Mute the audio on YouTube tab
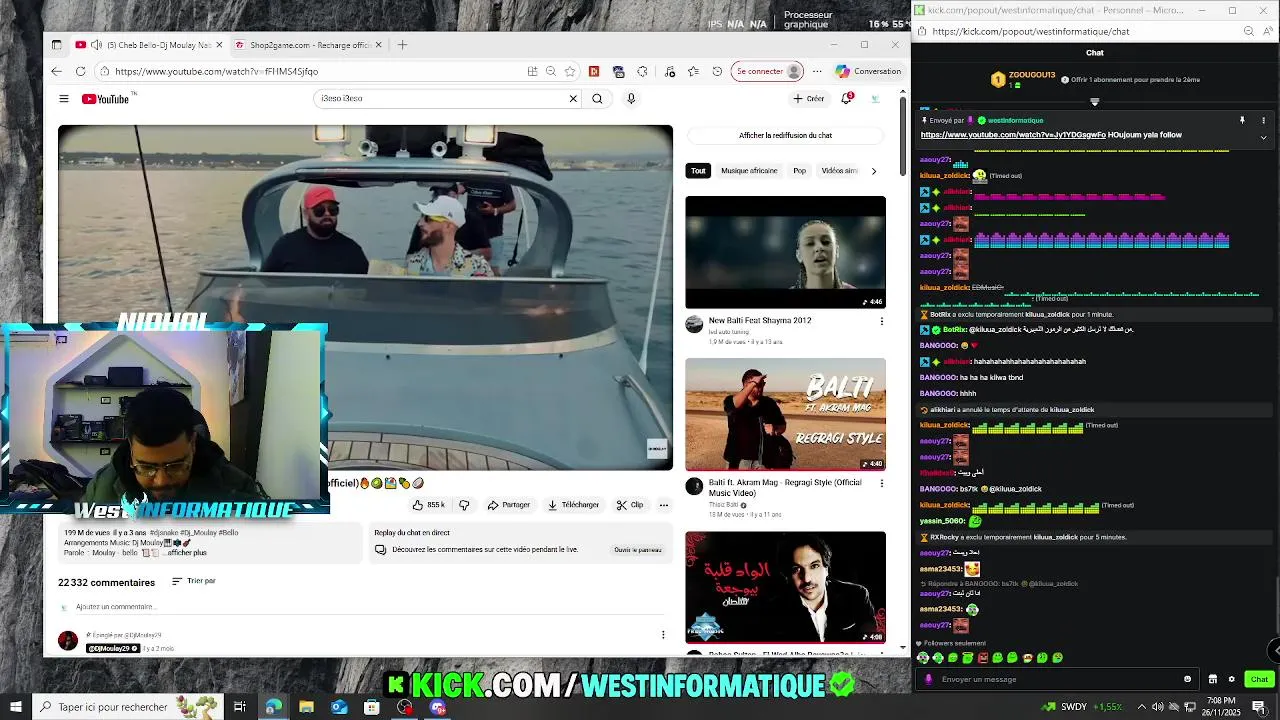1280x720 pixels. [x=96, y=45]
